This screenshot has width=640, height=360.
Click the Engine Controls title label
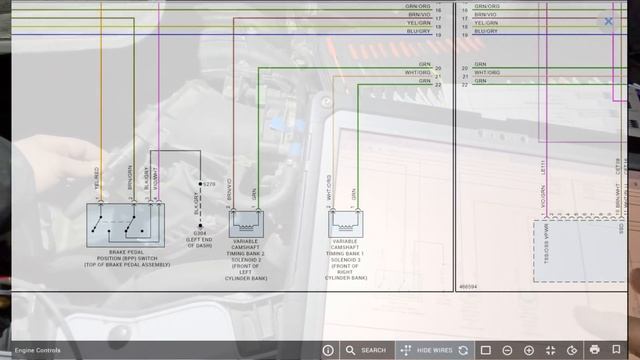pyautogui.click(x=38, y=350)
